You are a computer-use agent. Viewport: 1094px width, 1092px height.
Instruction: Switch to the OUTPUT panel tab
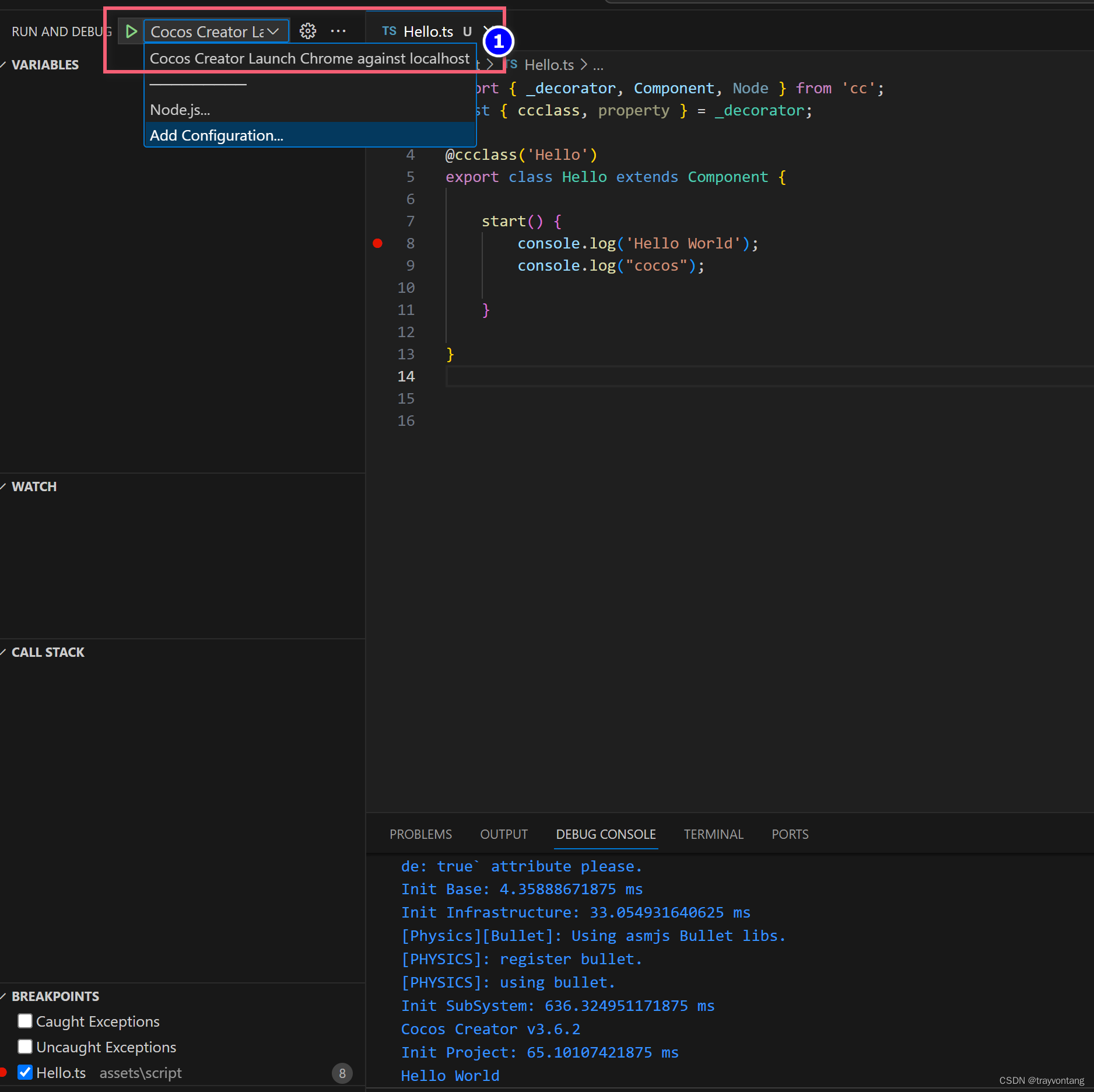click(504, 835)
